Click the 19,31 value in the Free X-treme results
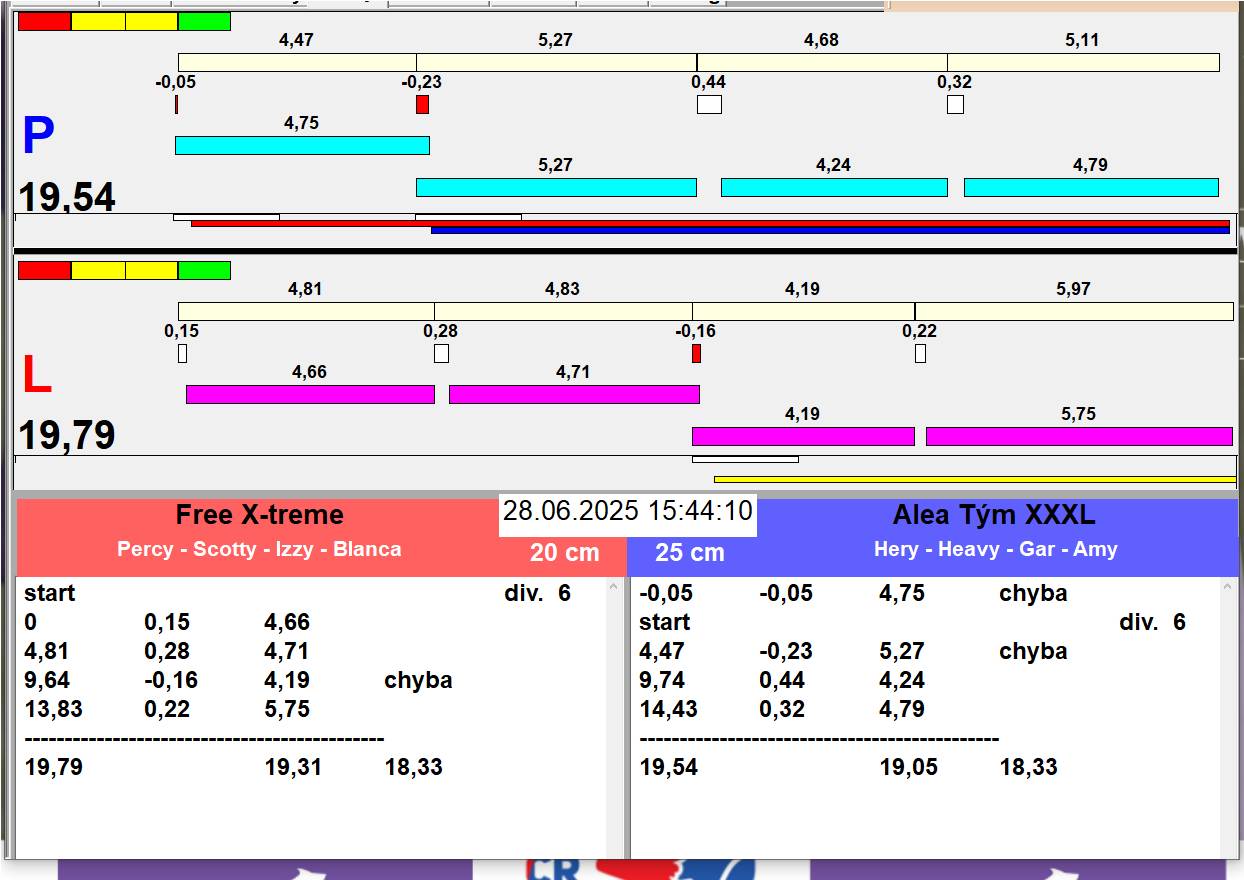Screen dimensions: 1244x880 (x=293, y=767)
